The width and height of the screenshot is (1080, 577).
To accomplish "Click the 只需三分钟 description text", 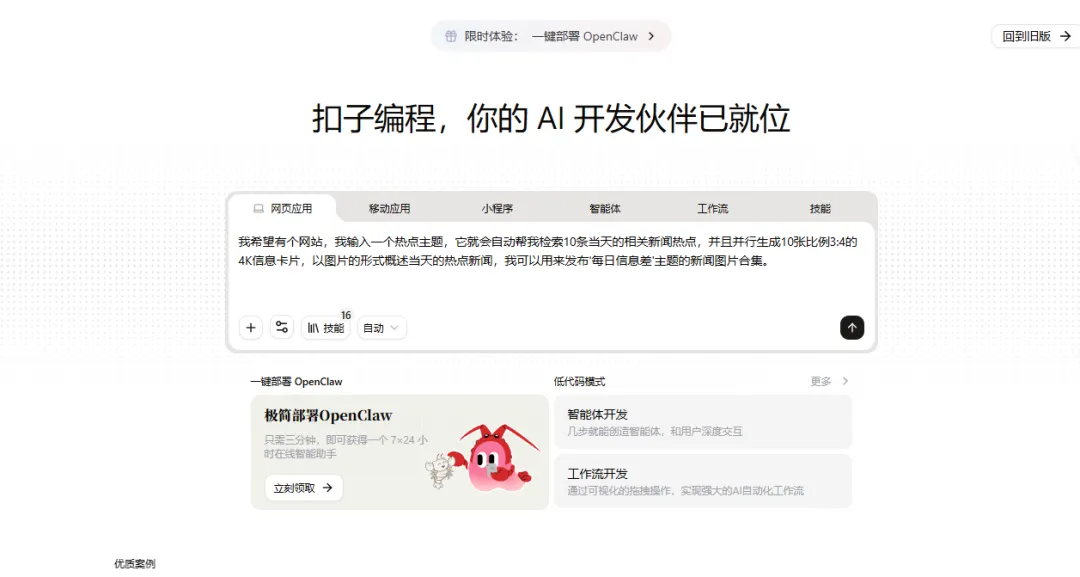I will (346, 446).
